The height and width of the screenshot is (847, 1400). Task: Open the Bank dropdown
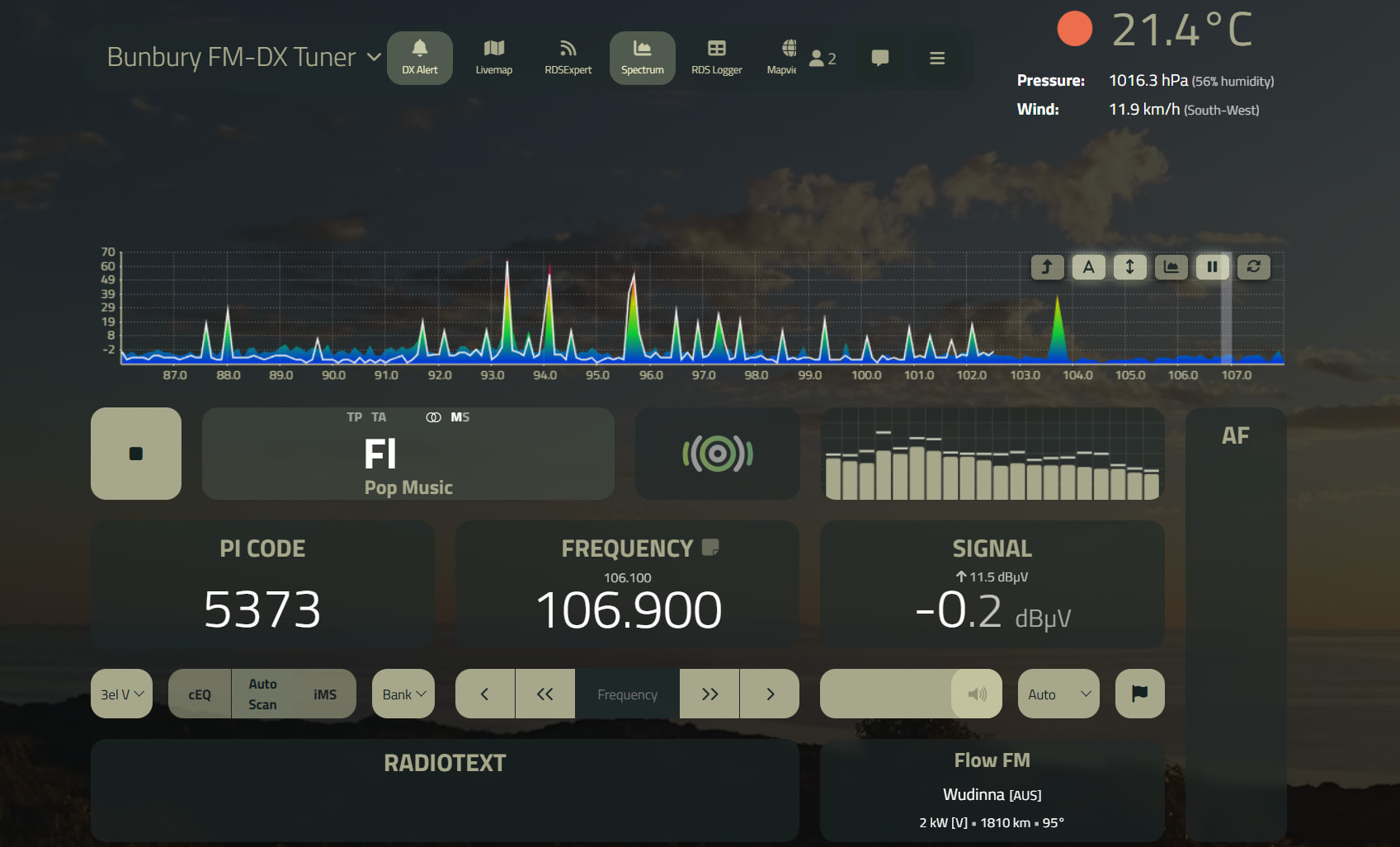click(x=403, y=694)
